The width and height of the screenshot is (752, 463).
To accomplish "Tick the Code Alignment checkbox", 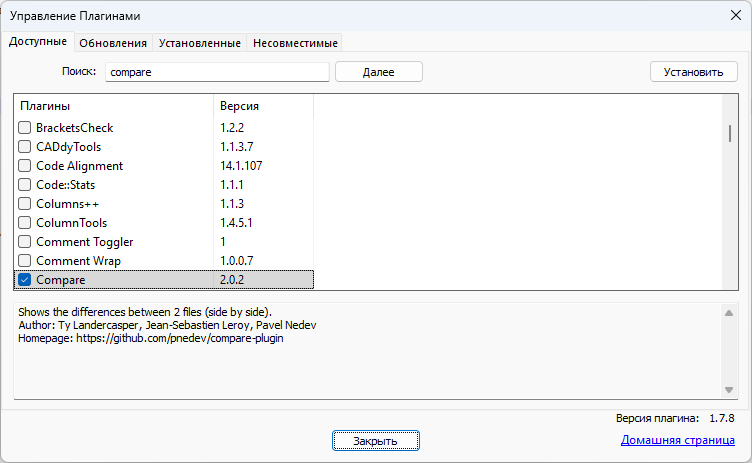I will (x=25, y=166).
